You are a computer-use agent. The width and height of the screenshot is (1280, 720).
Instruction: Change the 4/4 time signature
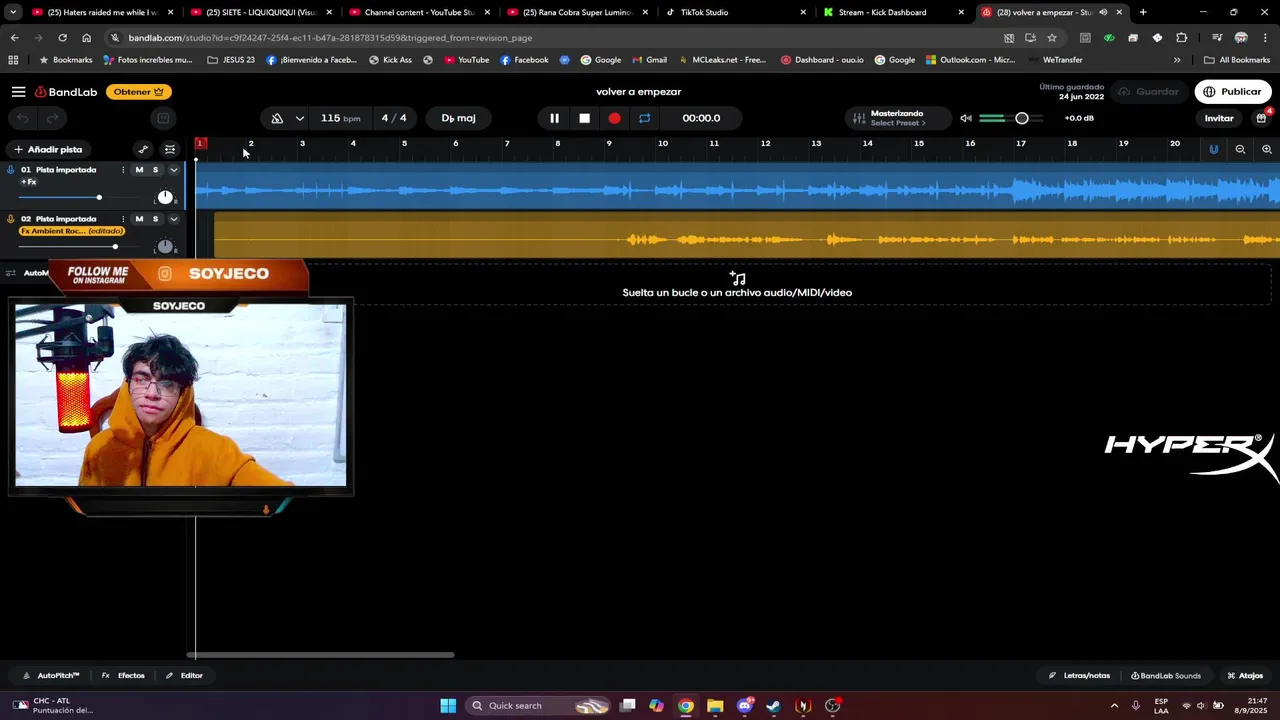click(394, 118)
